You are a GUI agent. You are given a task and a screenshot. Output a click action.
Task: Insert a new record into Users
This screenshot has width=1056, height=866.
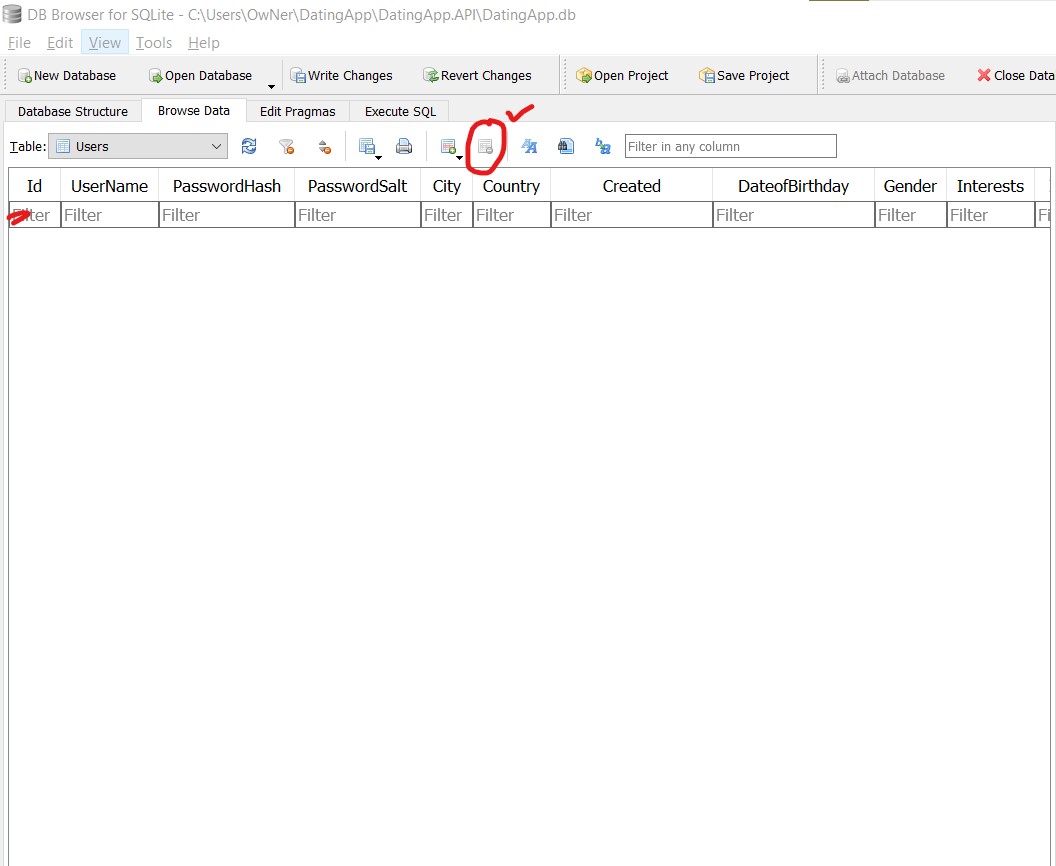coord(447,145)
